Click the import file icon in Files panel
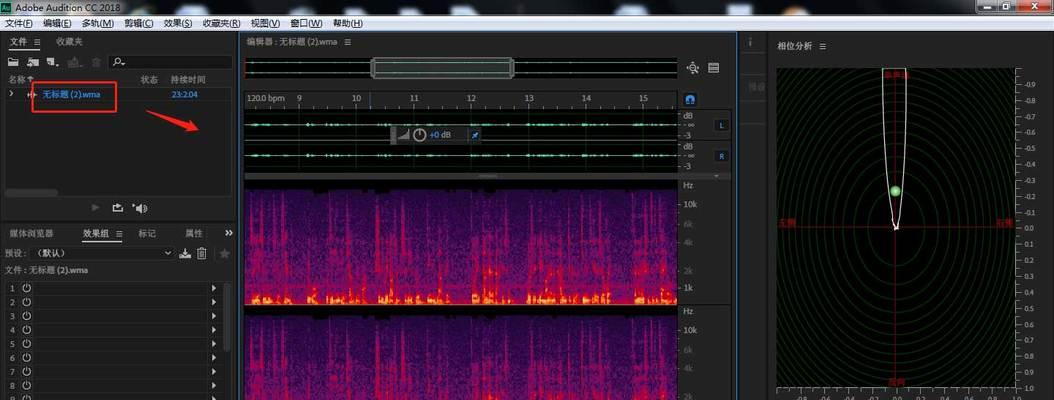The height and width of the screenshot is (400, 1054). point(33,62)
